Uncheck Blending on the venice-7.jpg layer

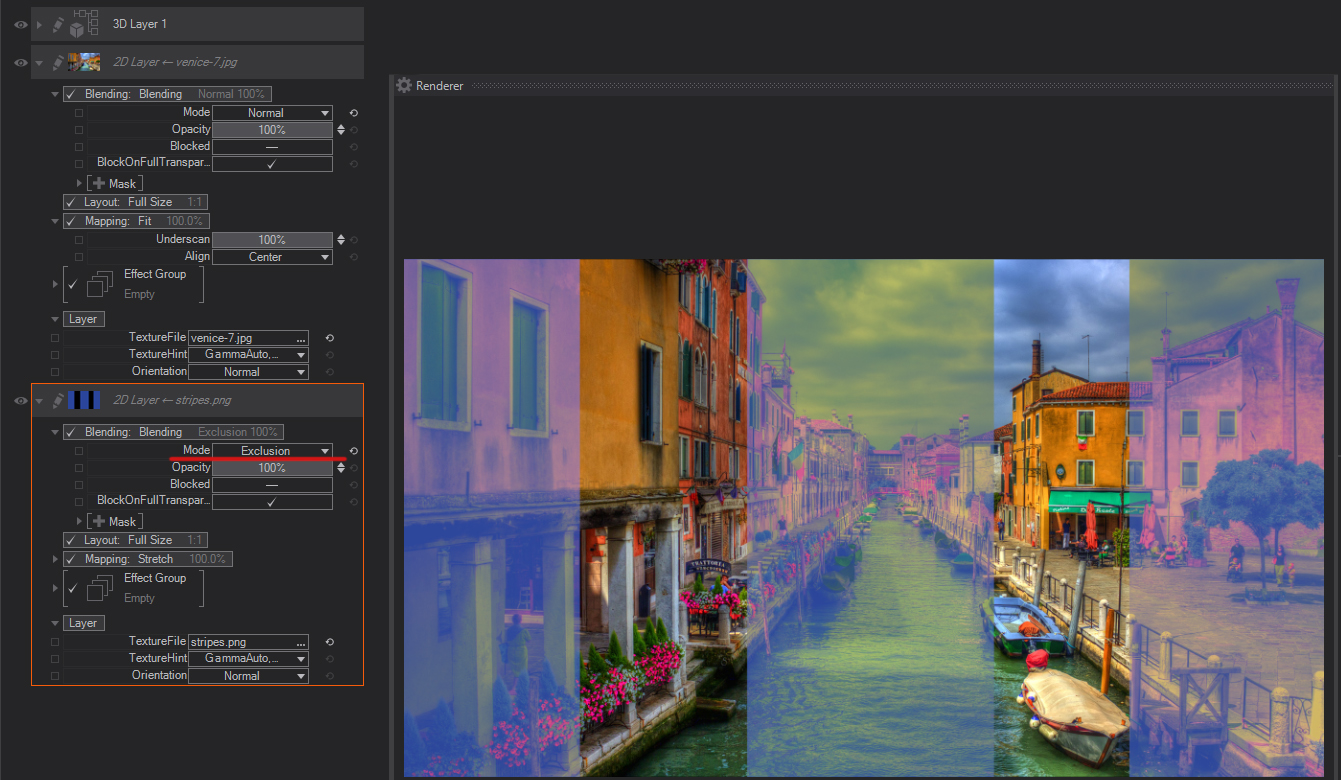click(x=71, y=94)
